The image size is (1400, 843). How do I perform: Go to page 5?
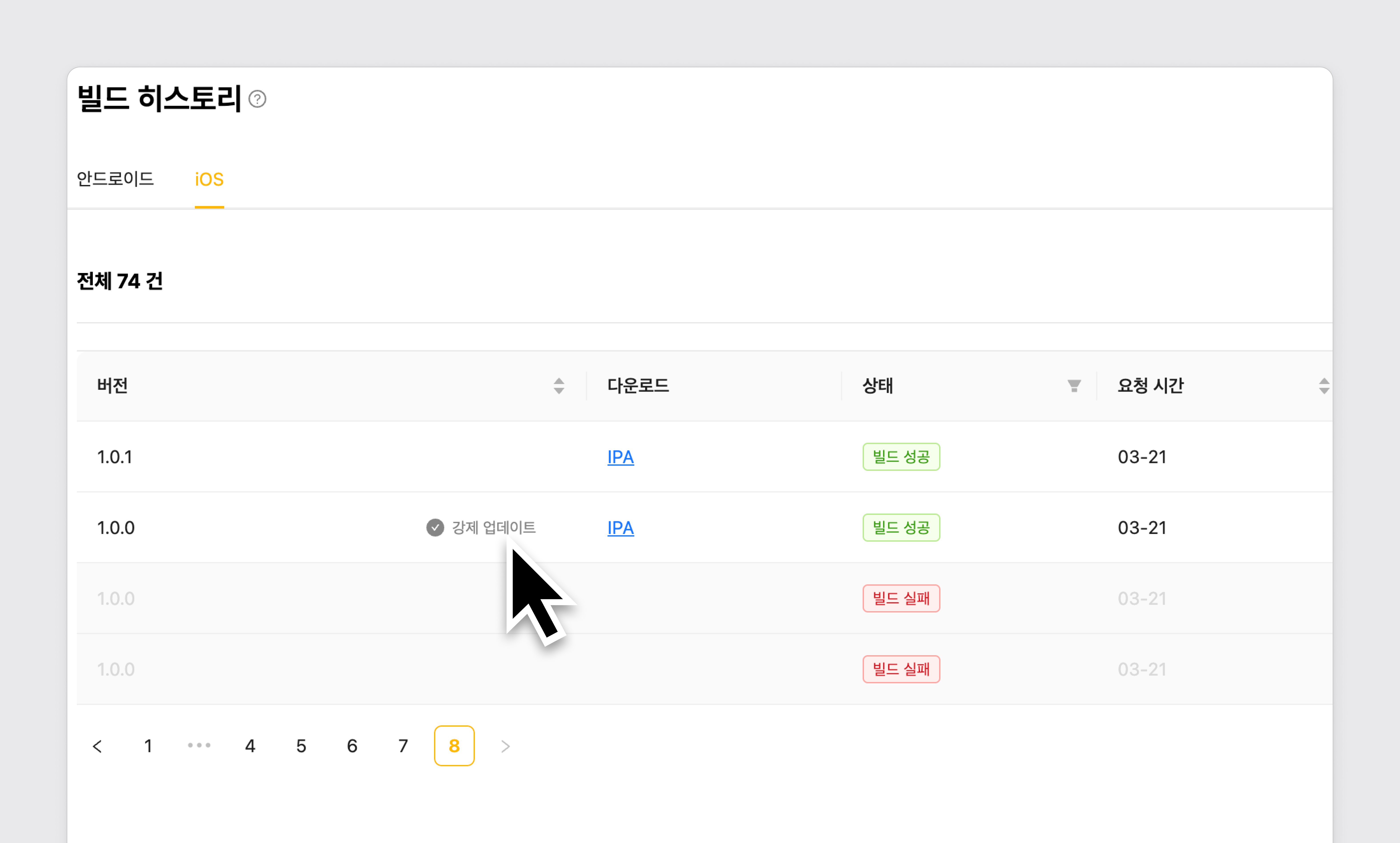301,746
